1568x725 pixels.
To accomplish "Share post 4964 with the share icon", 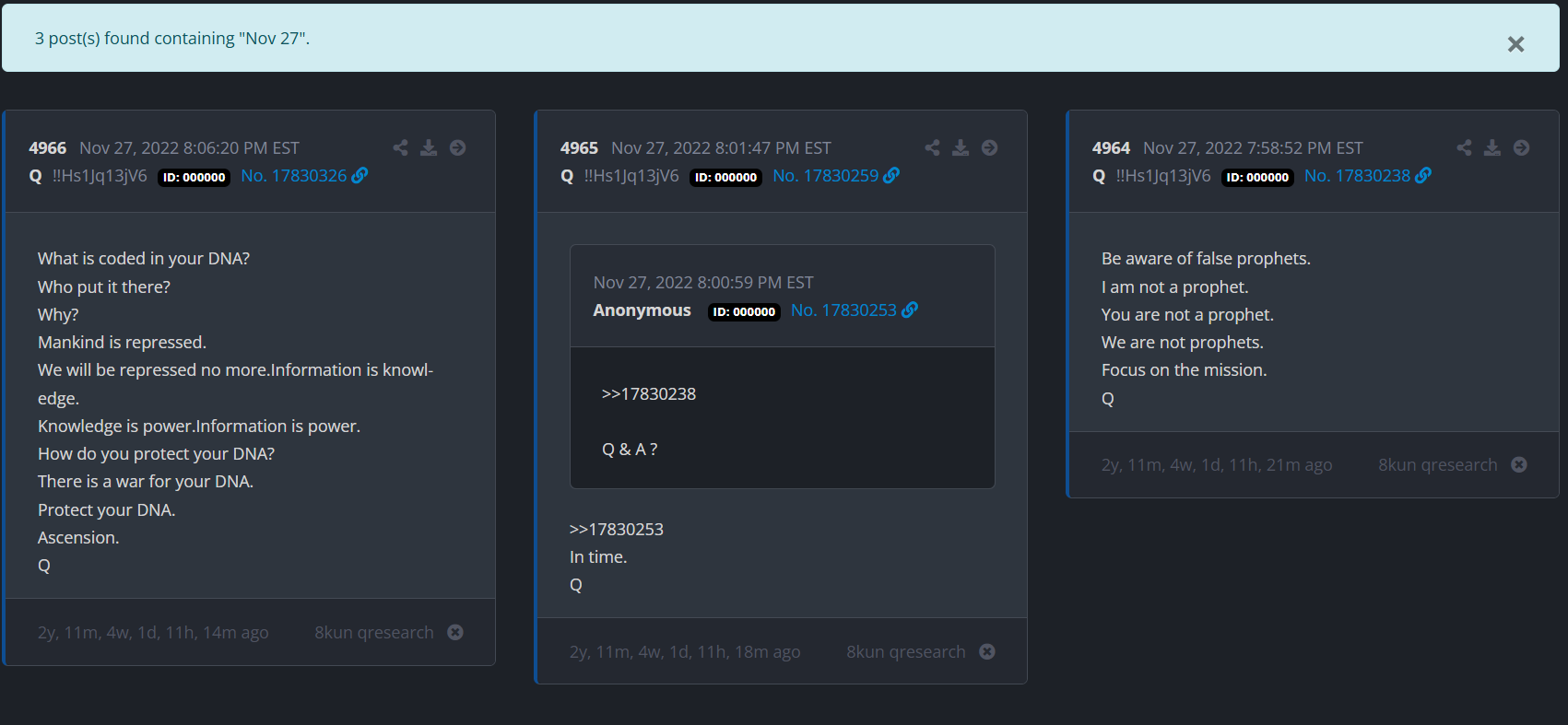I will (1464, 147).
